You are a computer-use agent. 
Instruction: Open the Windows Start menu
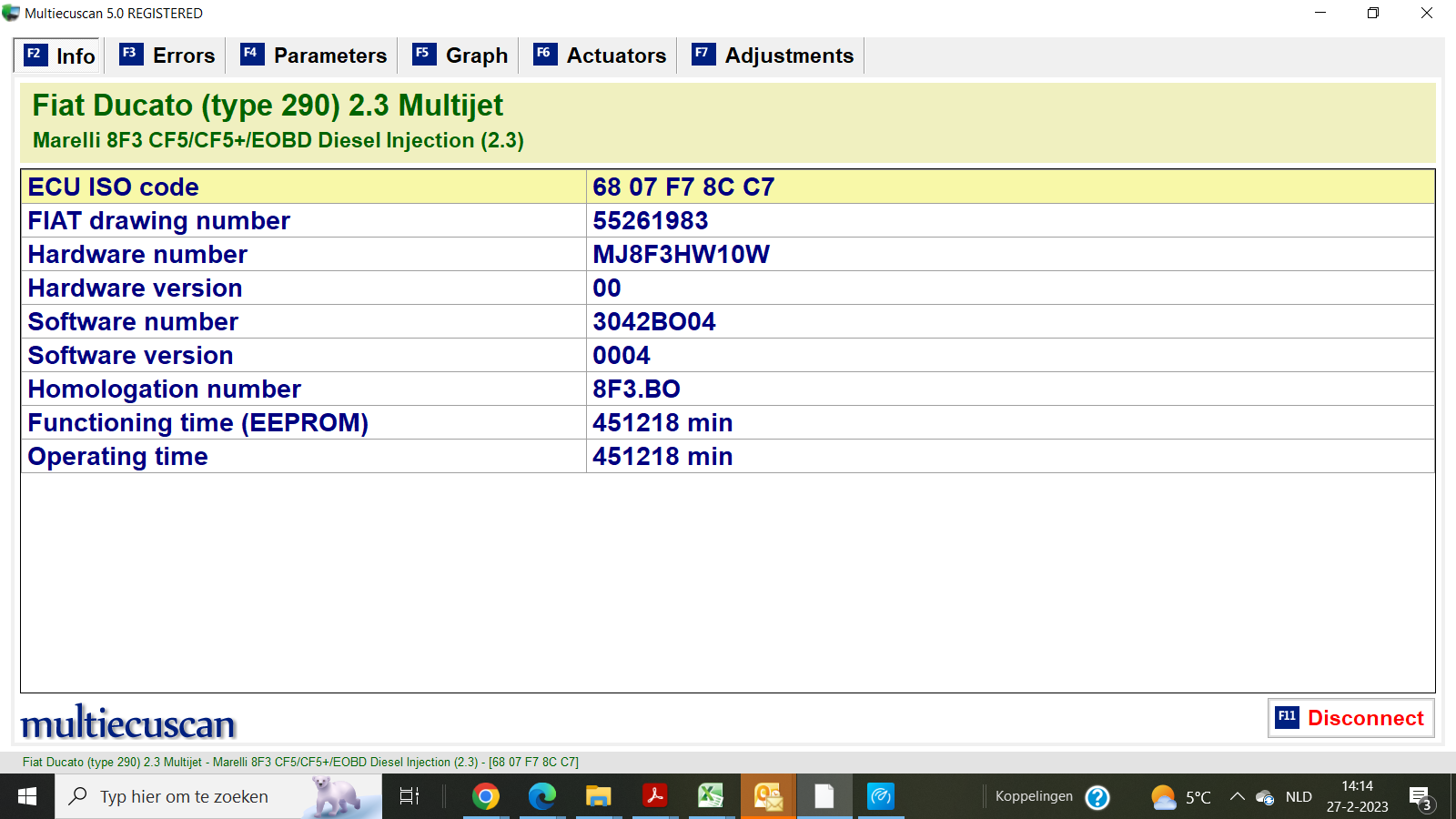pos(27,796)
